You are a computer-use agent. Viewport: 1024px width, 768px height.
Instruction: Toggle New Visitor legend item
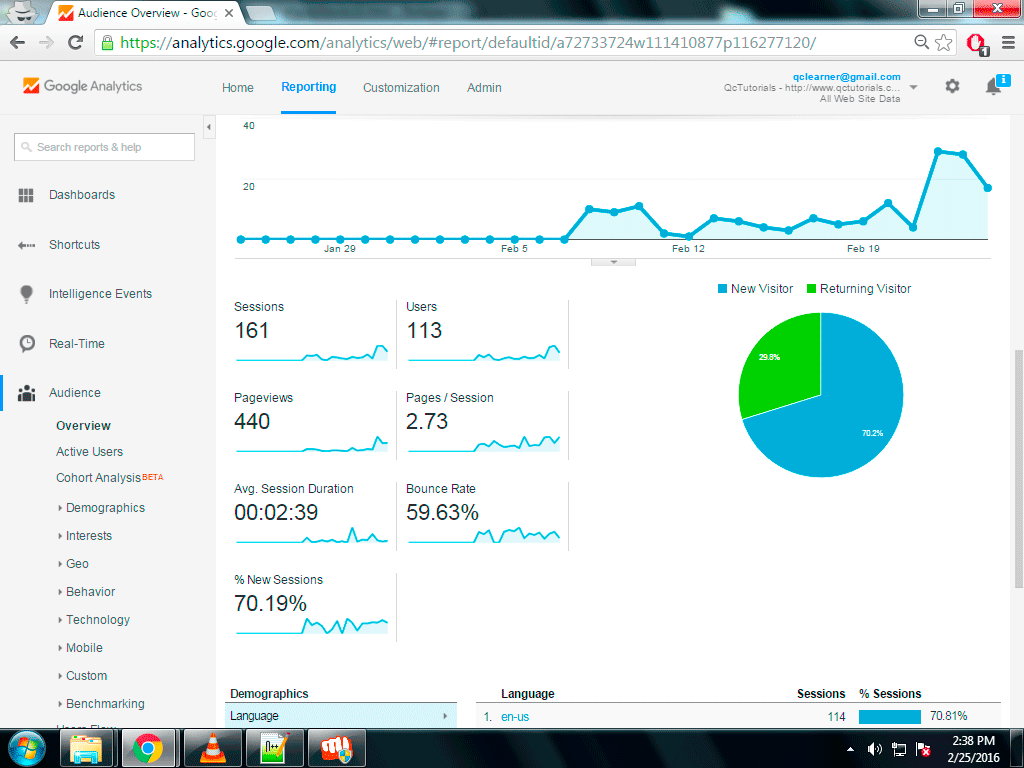click(755, 289)
